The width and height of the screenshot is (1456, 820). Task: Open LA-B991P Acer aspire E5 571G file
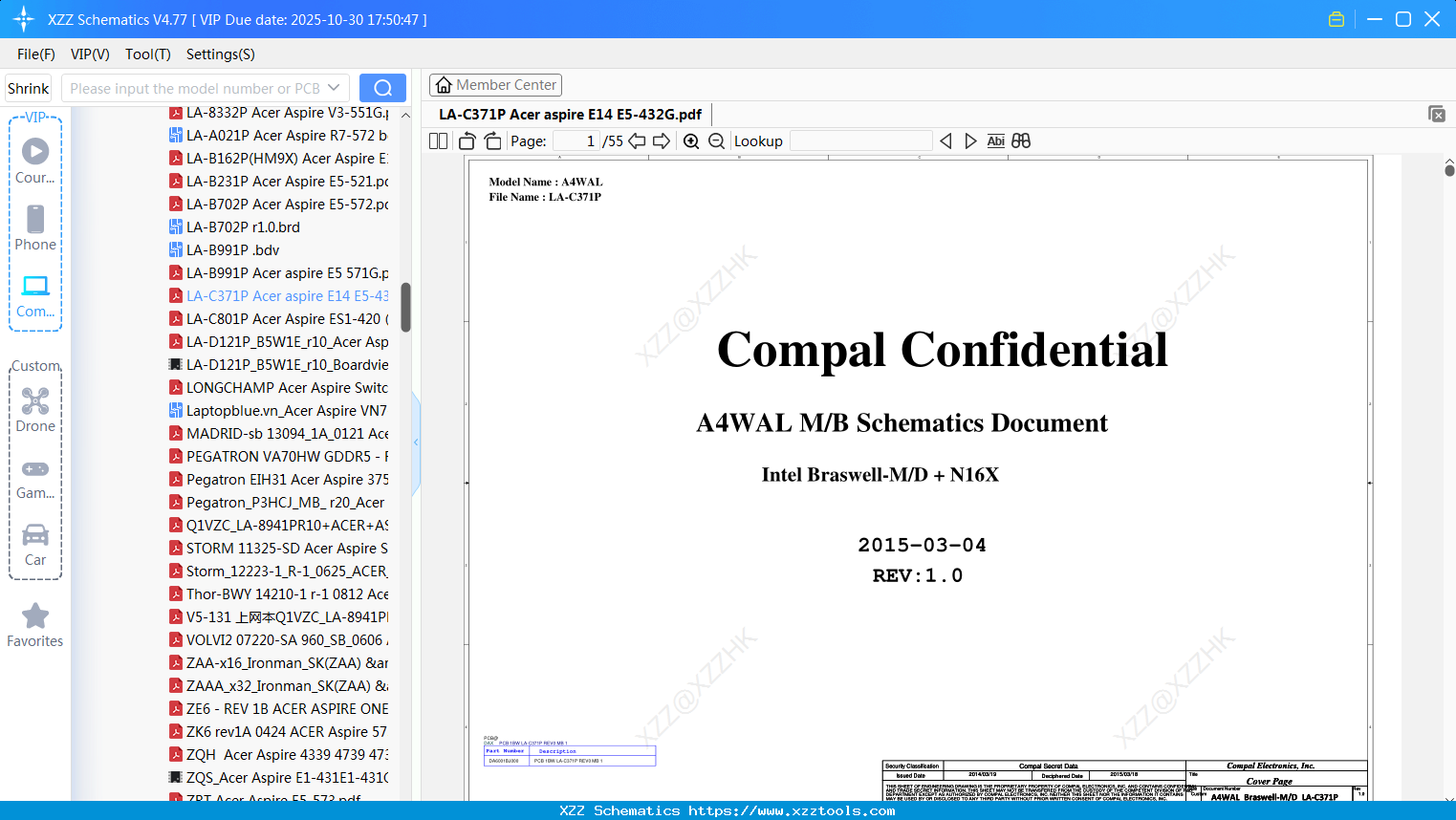tap(278, 273)
